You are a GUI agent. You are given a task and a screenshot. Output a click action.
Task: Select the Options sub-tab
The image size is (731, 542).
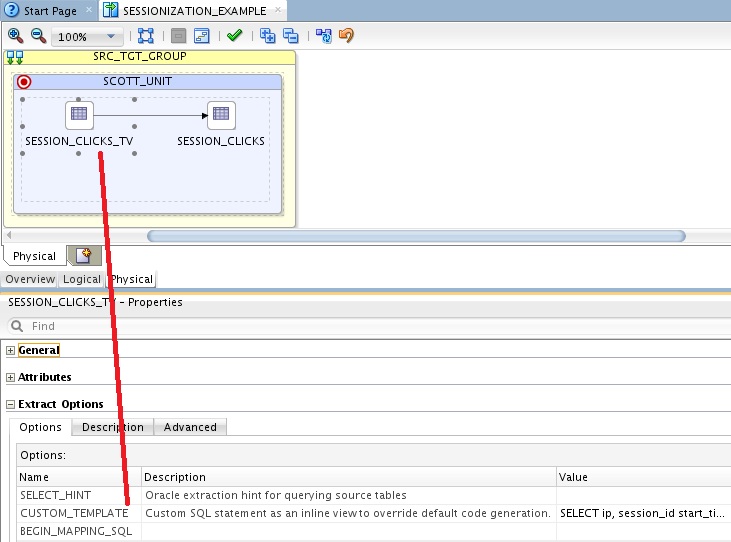[x=41, y=427]
